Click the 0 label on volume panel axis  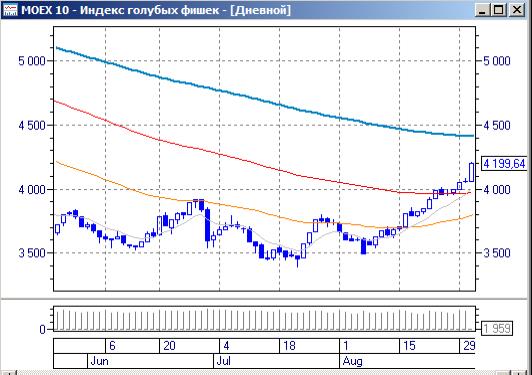point(42,329)
